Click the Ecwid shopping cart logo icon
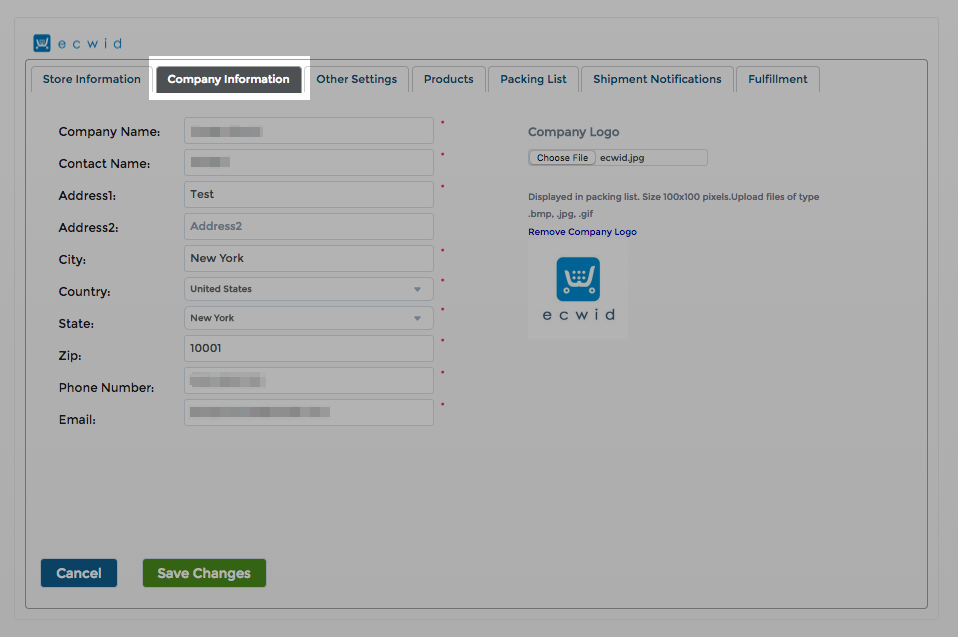The height and width of the screenshot is (637, 958). pos(42,43)
